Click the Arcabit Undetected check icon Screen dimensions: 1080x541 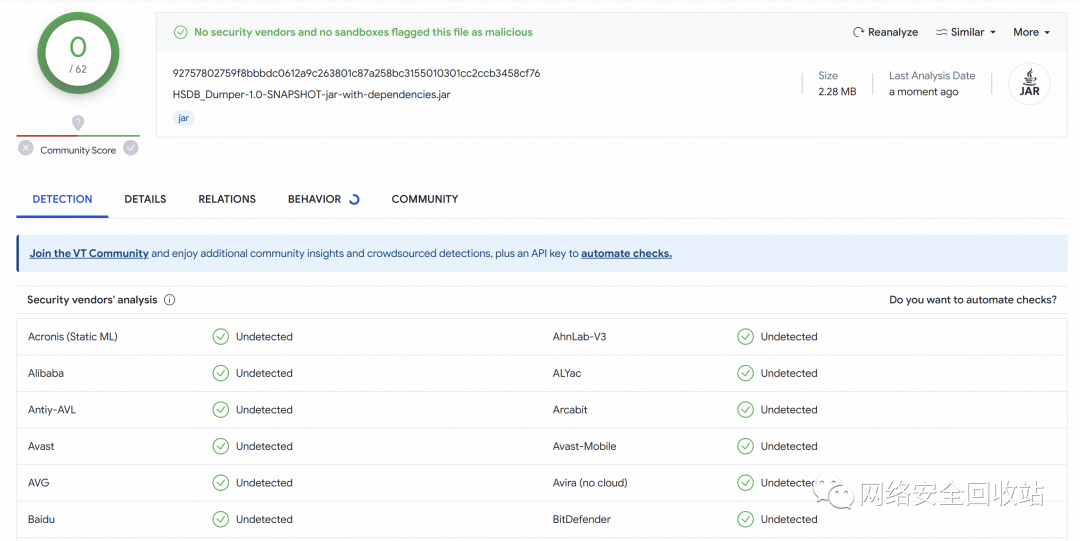(x=745, y=410)
